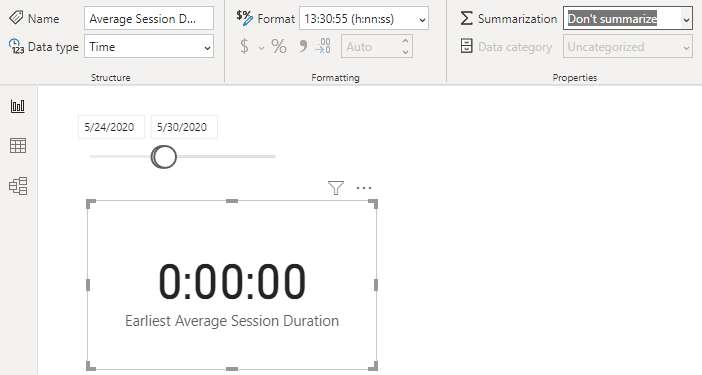Click the Data category icon
This screenshot has height=375, width=702.
tap(467, 46)
